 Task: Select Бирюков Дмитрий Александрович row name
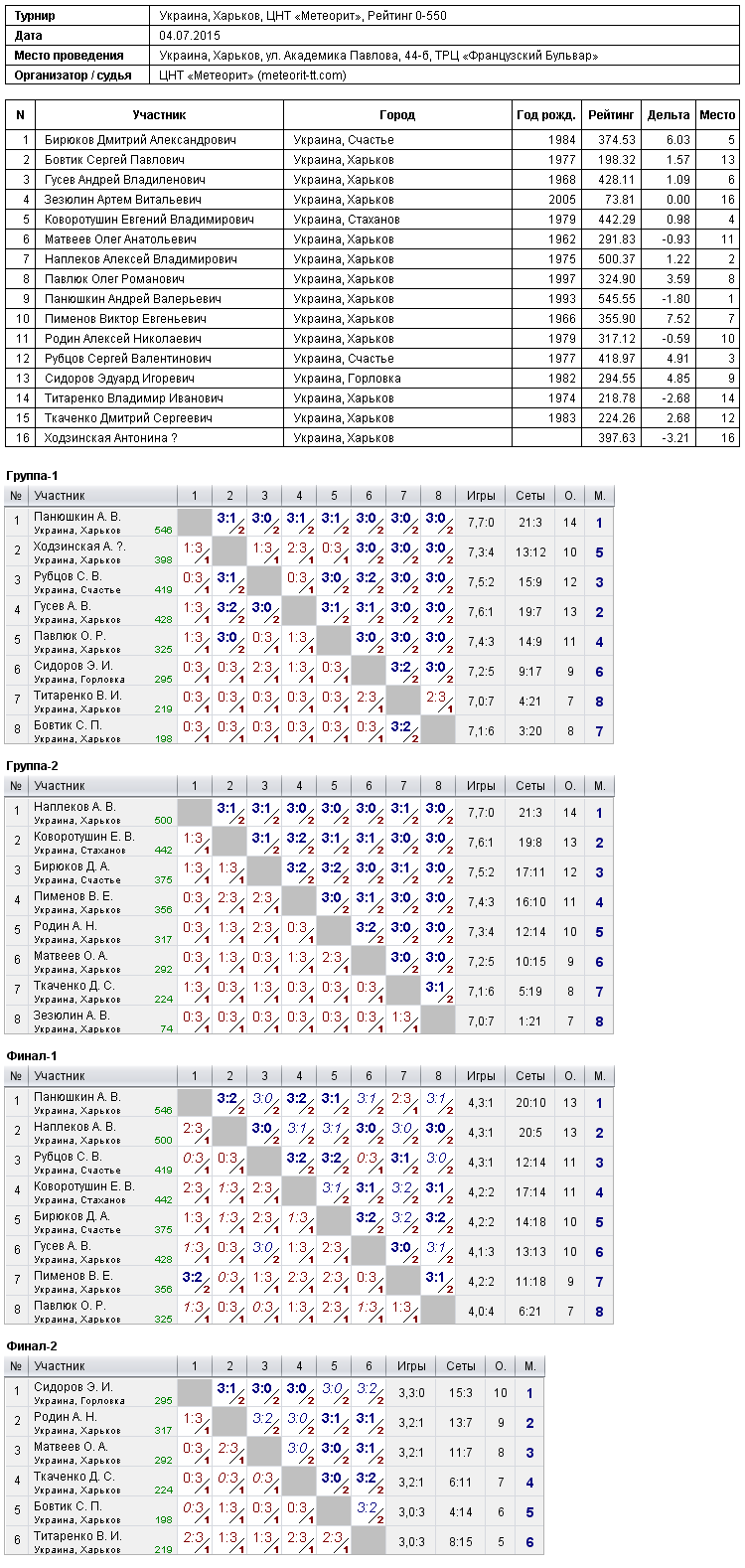click(x=140, y=140)
